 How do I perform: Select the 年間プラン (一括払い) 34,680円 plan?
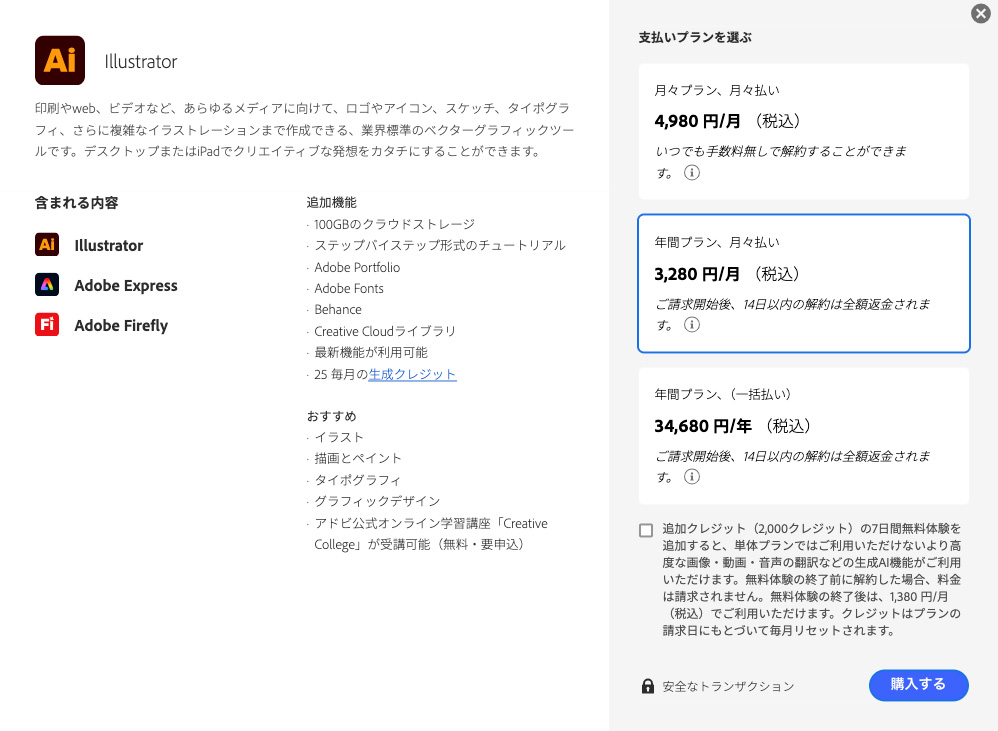click(x=804, y=435)
